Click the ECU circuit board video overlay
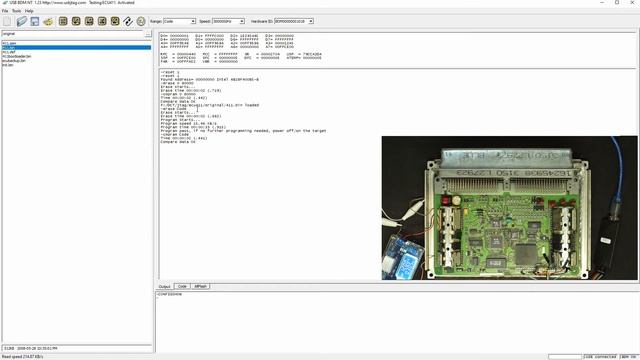Image resolution: width=640 pixels, height=360 pixels. tap(509, 208)
